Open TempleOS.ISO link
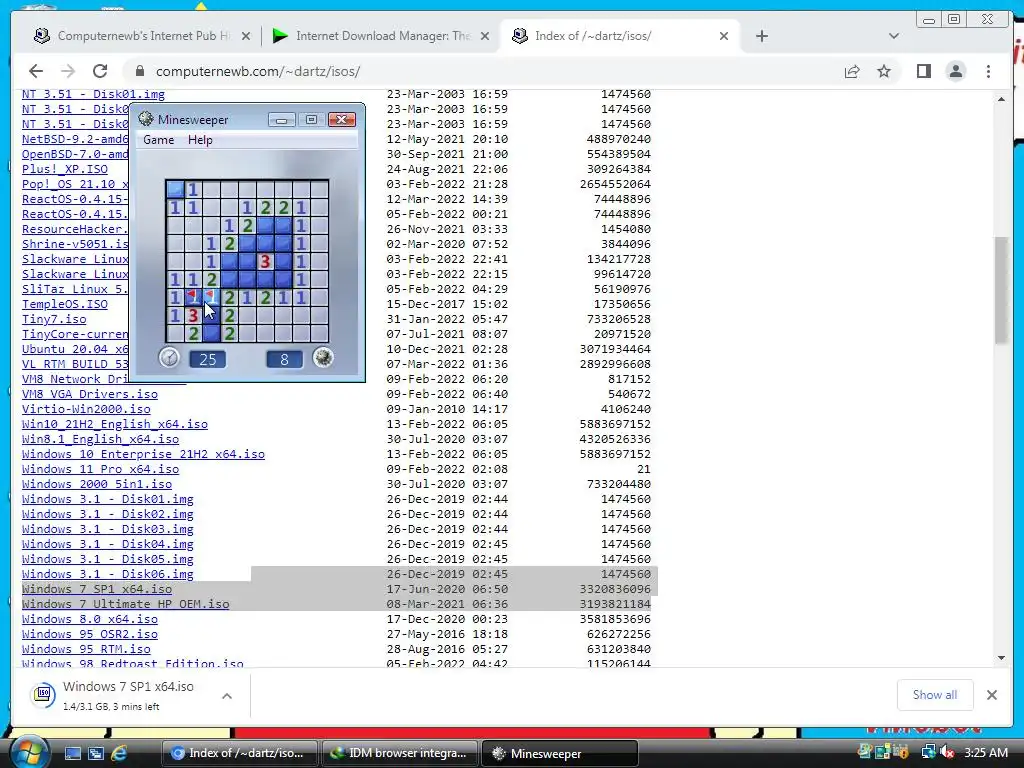The image size is (1024, 768). [65, 304]
